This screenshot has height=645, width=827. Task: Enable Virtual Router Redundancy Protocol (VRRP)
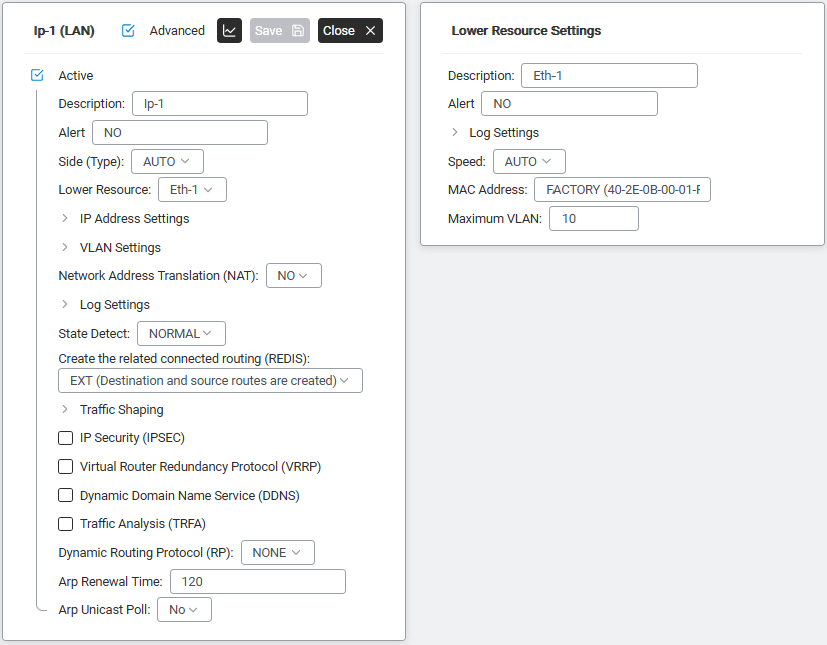tap(66, 466)
